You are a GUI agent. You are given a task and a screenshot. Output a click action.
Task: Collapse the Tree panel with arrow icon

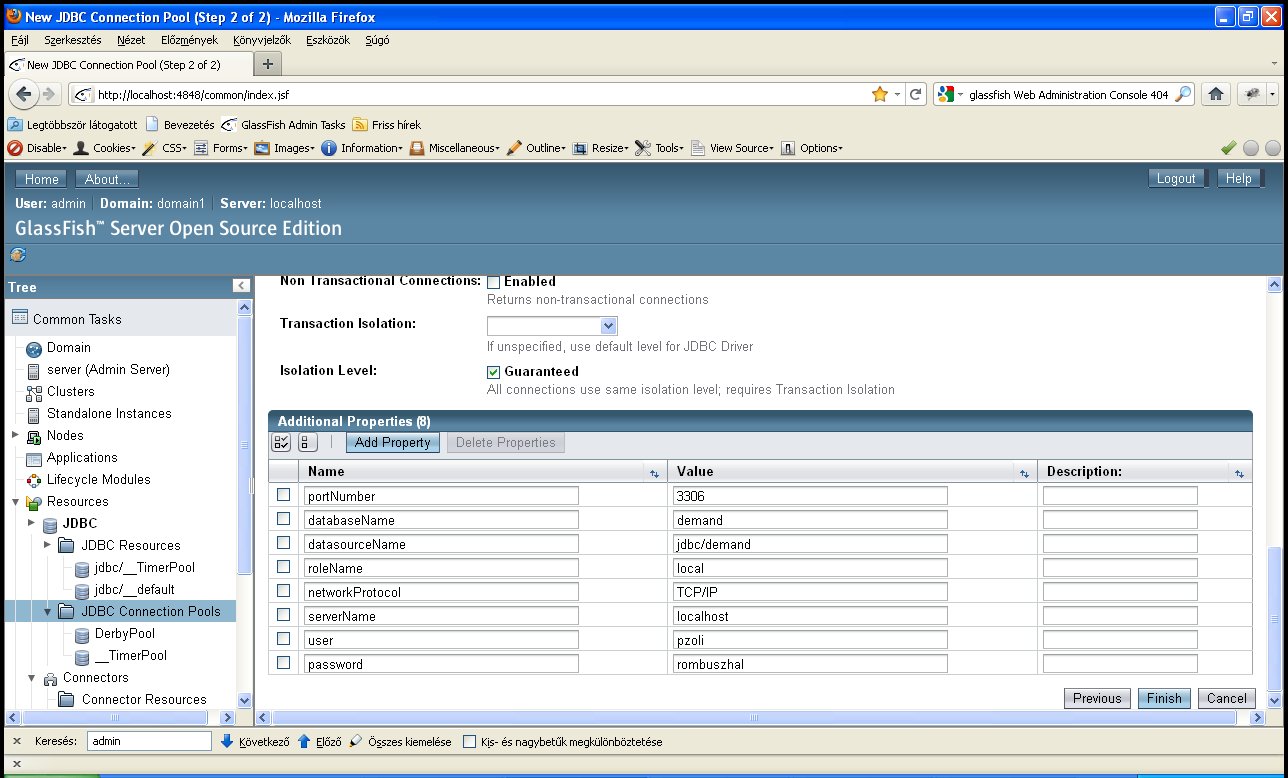[x=241, y=286]
